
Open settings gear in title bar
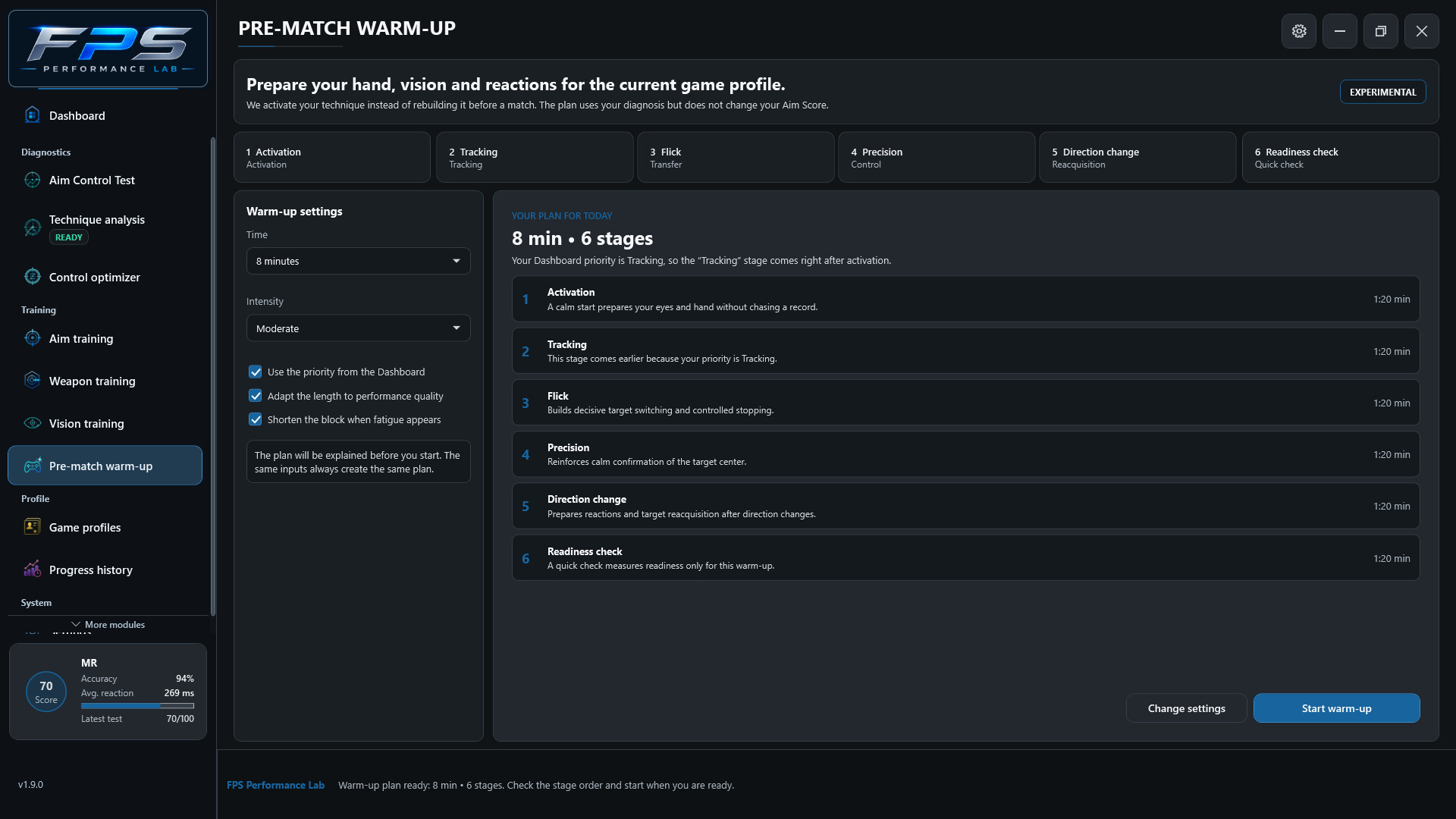(1299, 31)
